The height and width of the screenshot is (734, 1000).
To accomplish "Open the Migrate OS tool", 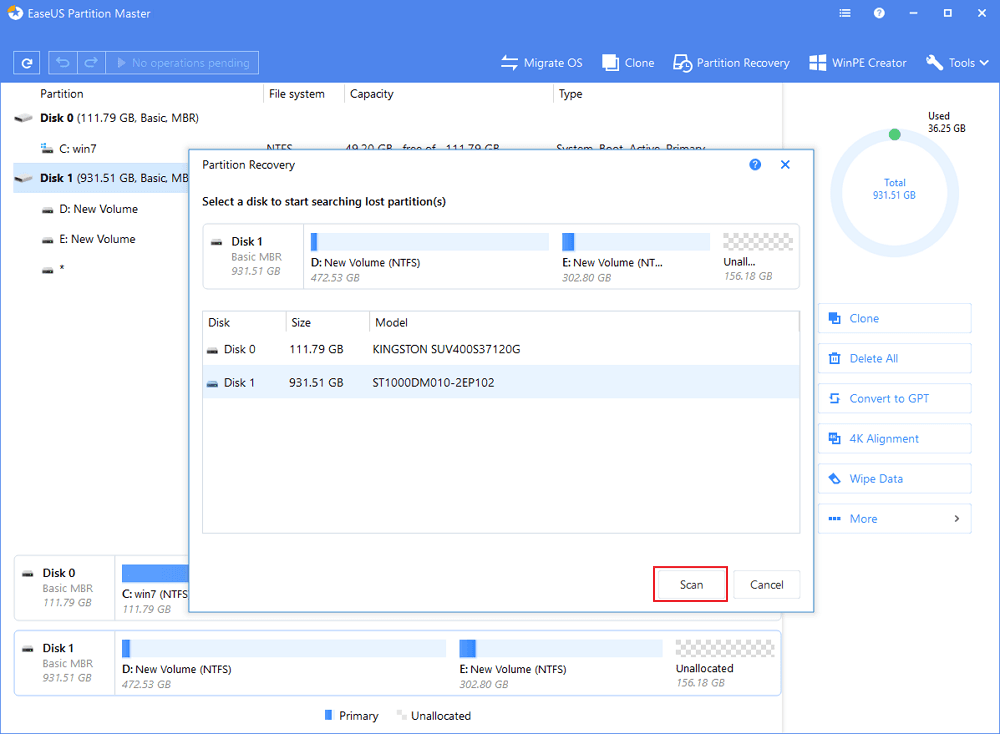I will pyautogui.click(x=541, y=63).
